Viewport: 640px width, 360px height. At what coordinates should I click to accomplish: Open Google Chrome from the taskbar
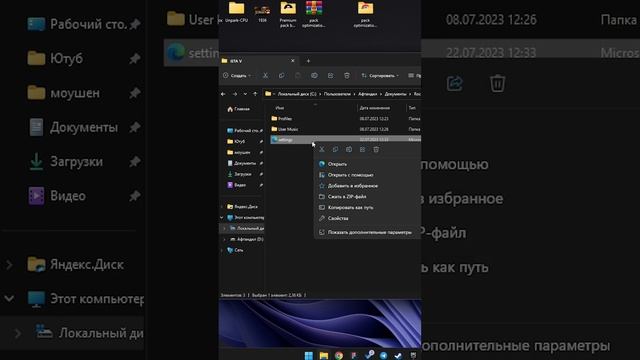coord(339,356)
